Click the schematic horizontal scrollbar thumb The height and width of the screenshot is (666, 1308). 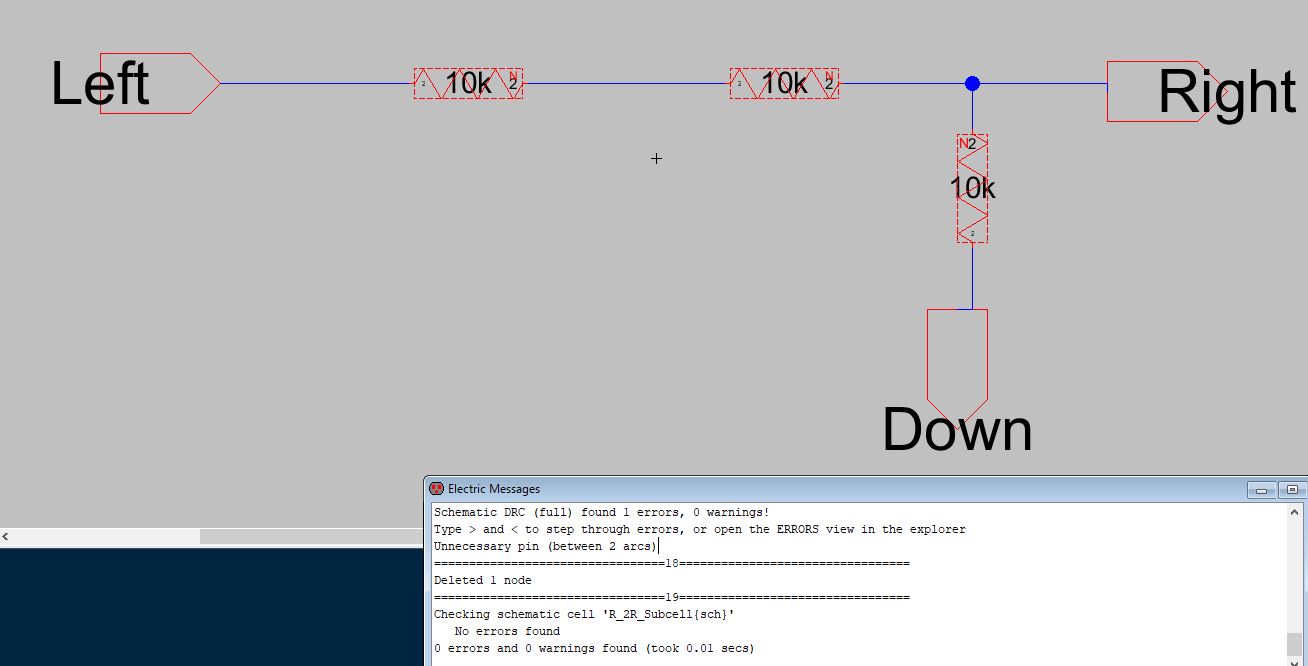[x=310, y=537]
